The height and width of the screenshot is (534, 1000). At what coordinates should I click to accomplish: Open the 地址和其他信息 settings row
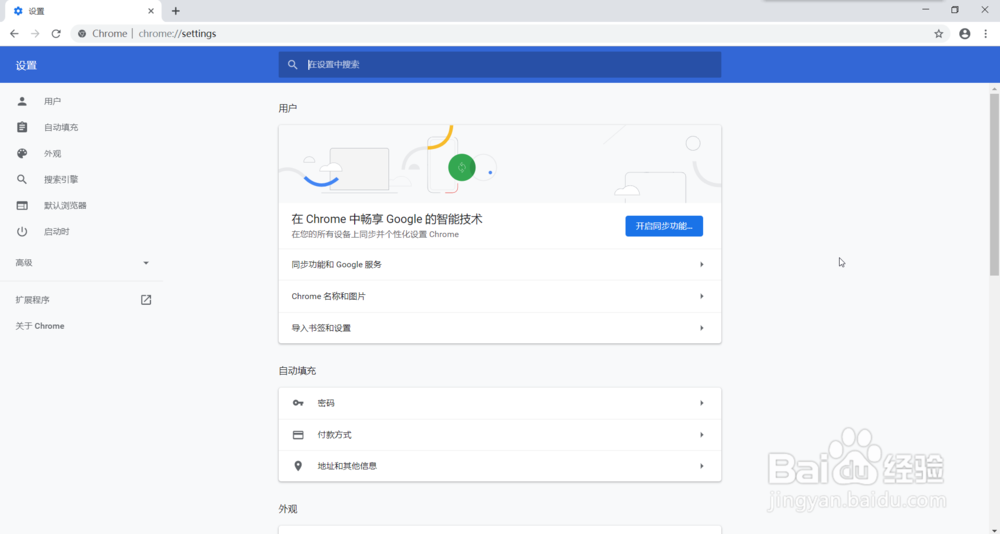(499, 466)
